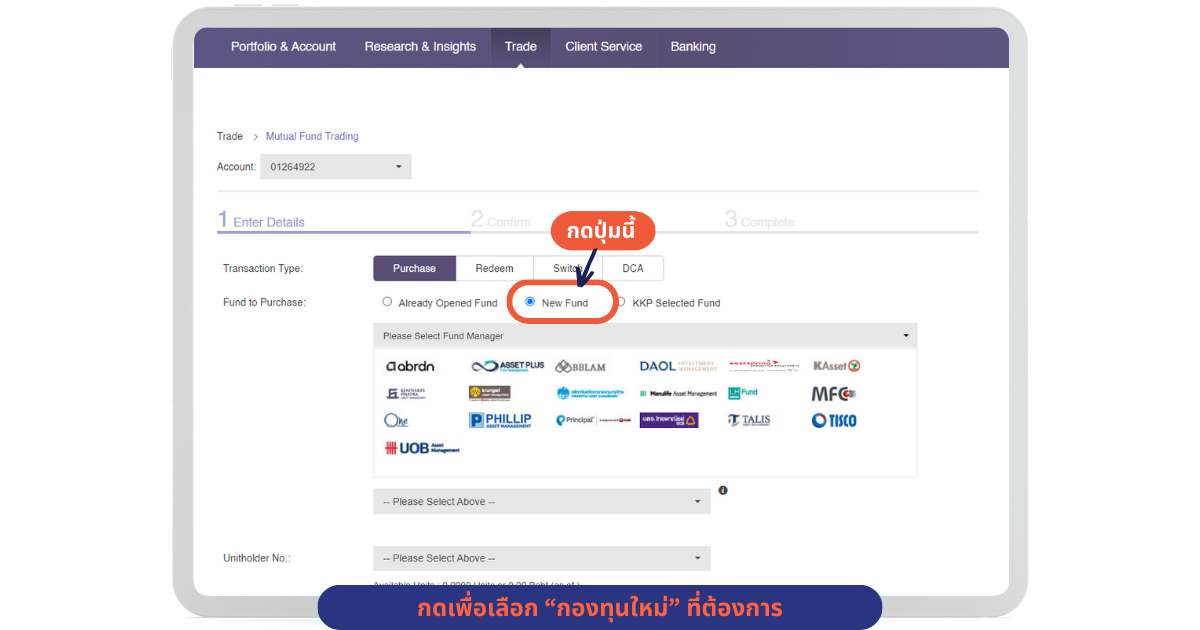Select the Phillip Asset Management logo

click(x=500, y=420)
